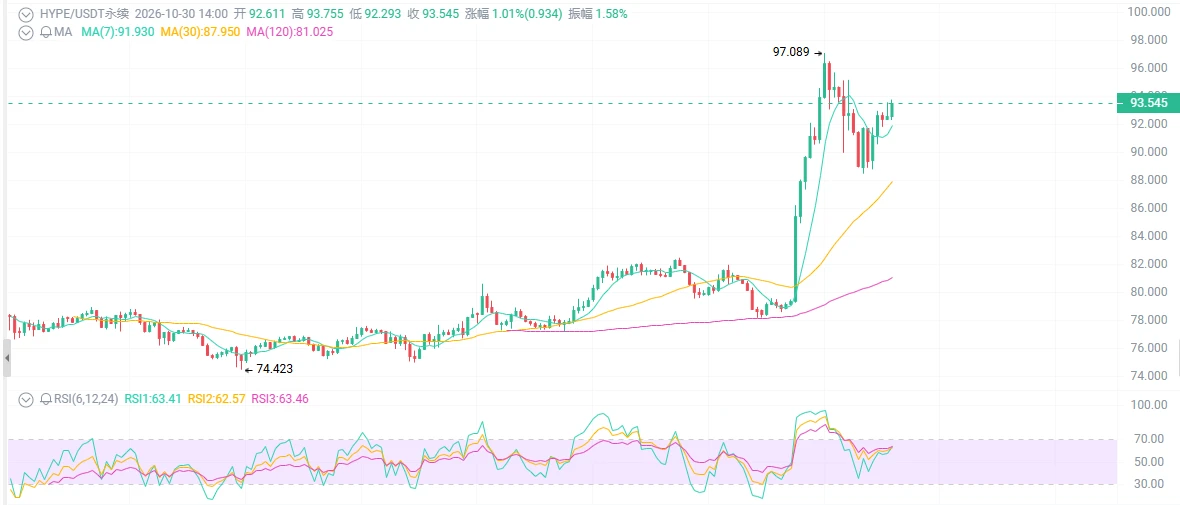Click the 97.089 high marker label
The width and height of the screenshot is (1180, 505).
pos(791,52)
